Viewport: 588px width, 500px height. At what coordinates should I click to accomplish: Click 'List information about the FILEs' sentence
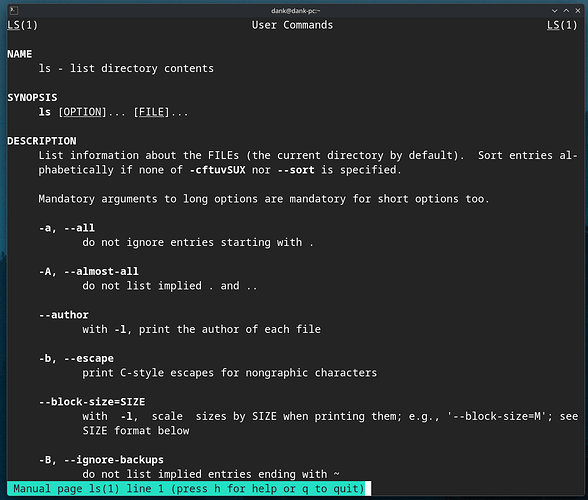coord(251,156)
